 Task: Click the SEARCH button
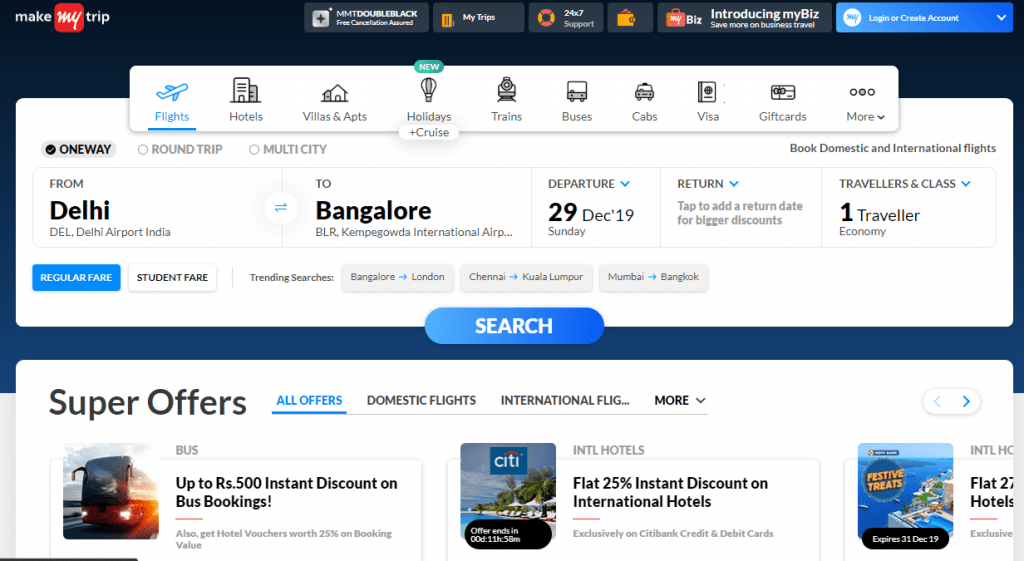514,326
